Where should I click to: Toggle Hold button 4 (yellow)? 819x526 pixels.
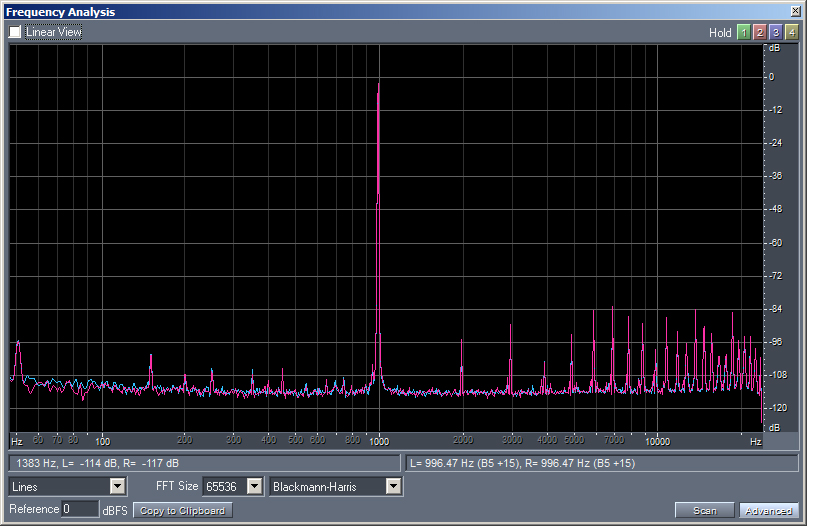click(x=792, y=33)
